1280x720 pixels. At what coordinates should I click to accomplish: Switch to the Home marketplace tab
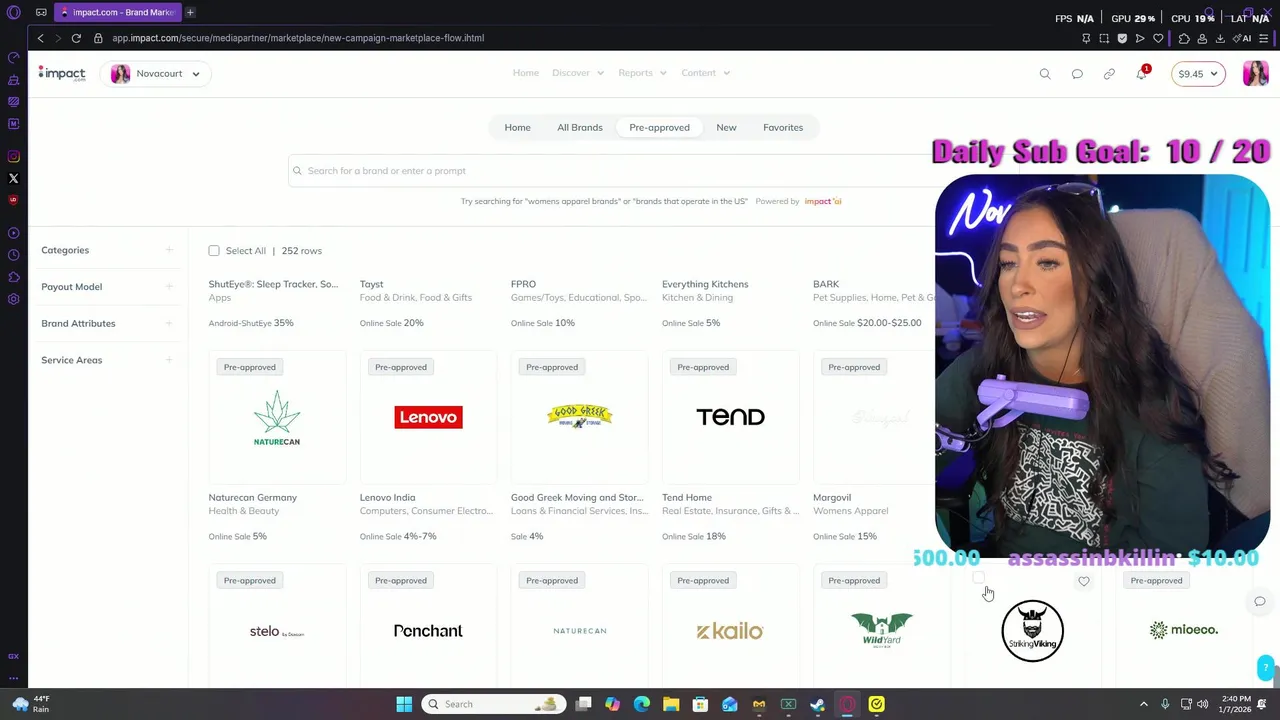click(x=517, y=127)
